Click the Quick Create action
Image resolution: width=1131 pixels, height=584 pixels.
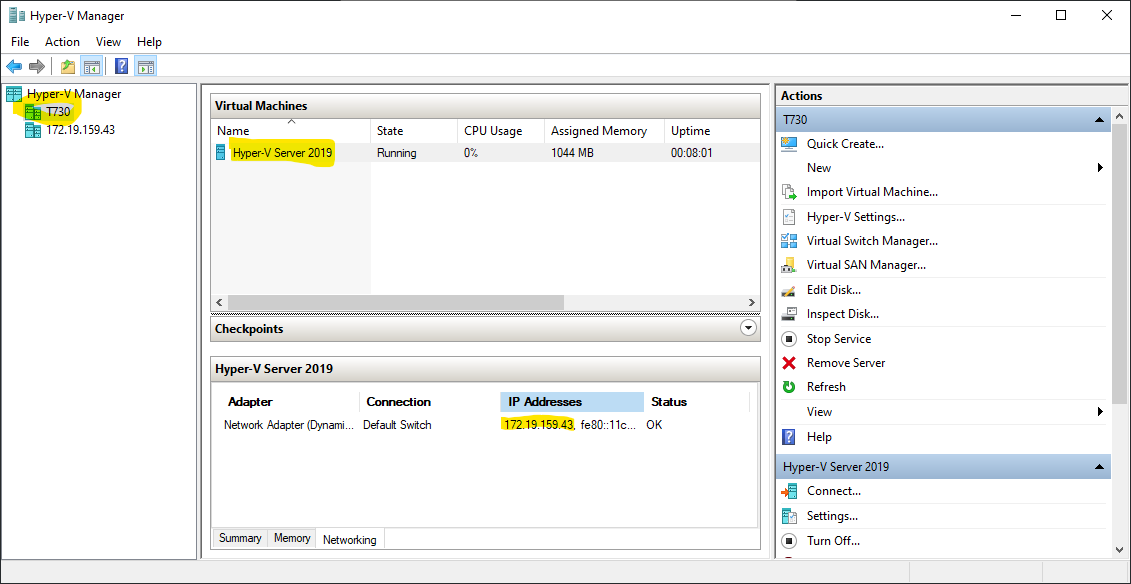[845, 143]
